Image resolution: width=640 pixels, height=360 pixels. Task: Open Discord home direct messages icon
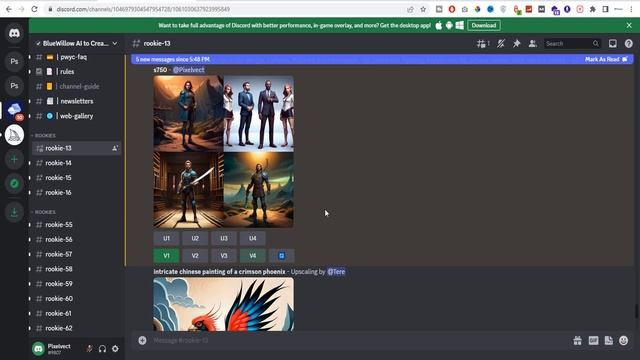(x=14, y=33)
